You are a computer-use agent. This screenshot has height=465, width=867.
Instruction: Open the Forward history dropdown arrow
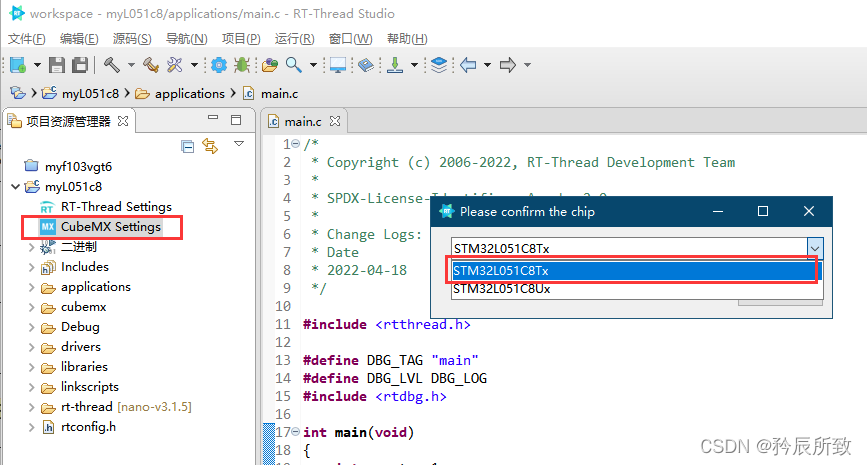coord(527,65)
